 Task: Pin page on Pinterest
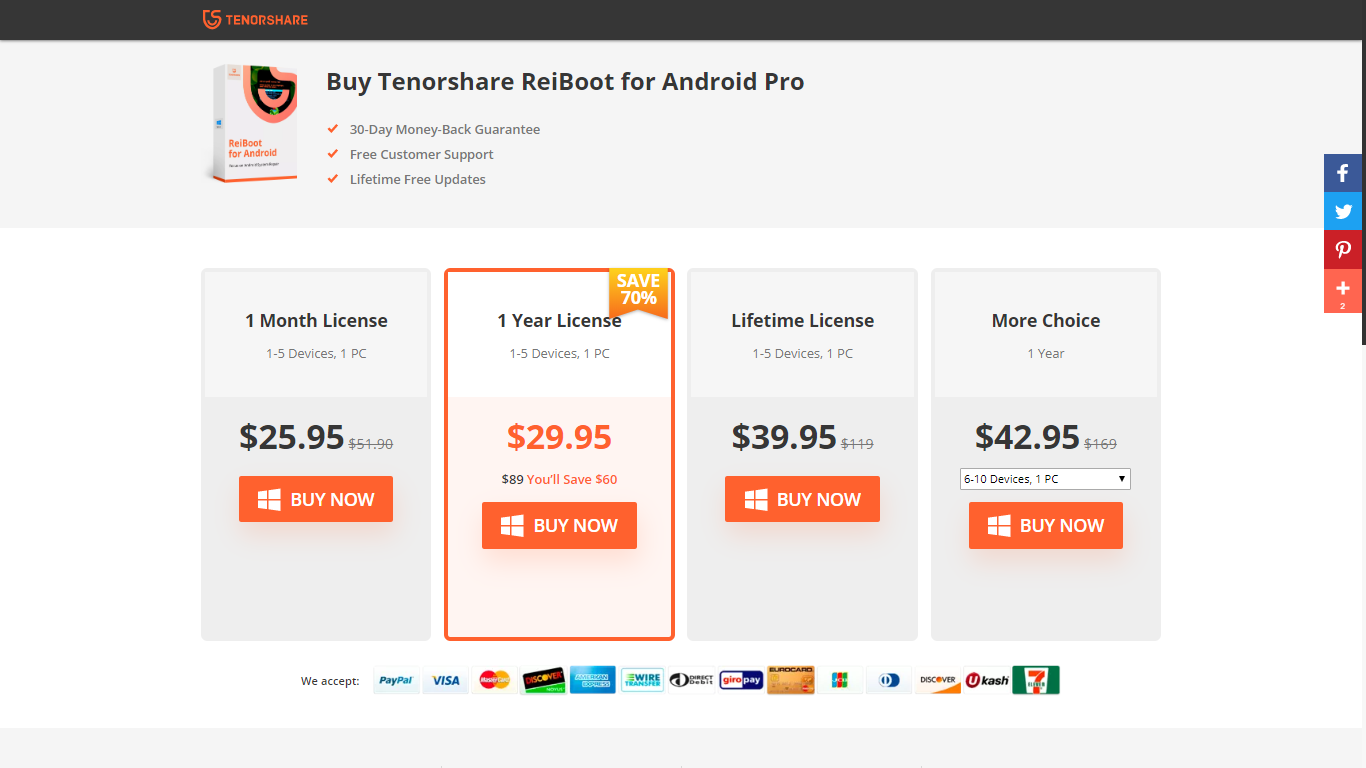[1343, 250]
